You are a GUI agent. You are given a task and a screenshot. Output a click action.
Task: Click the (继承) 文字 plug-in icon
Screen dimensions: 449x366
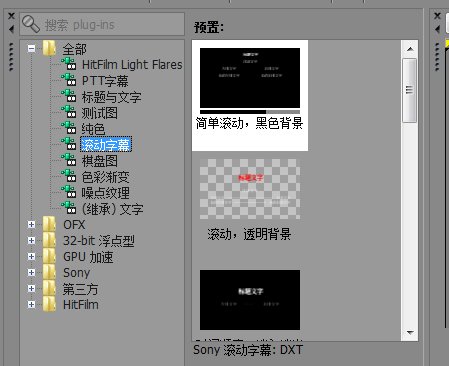(69, 208)
